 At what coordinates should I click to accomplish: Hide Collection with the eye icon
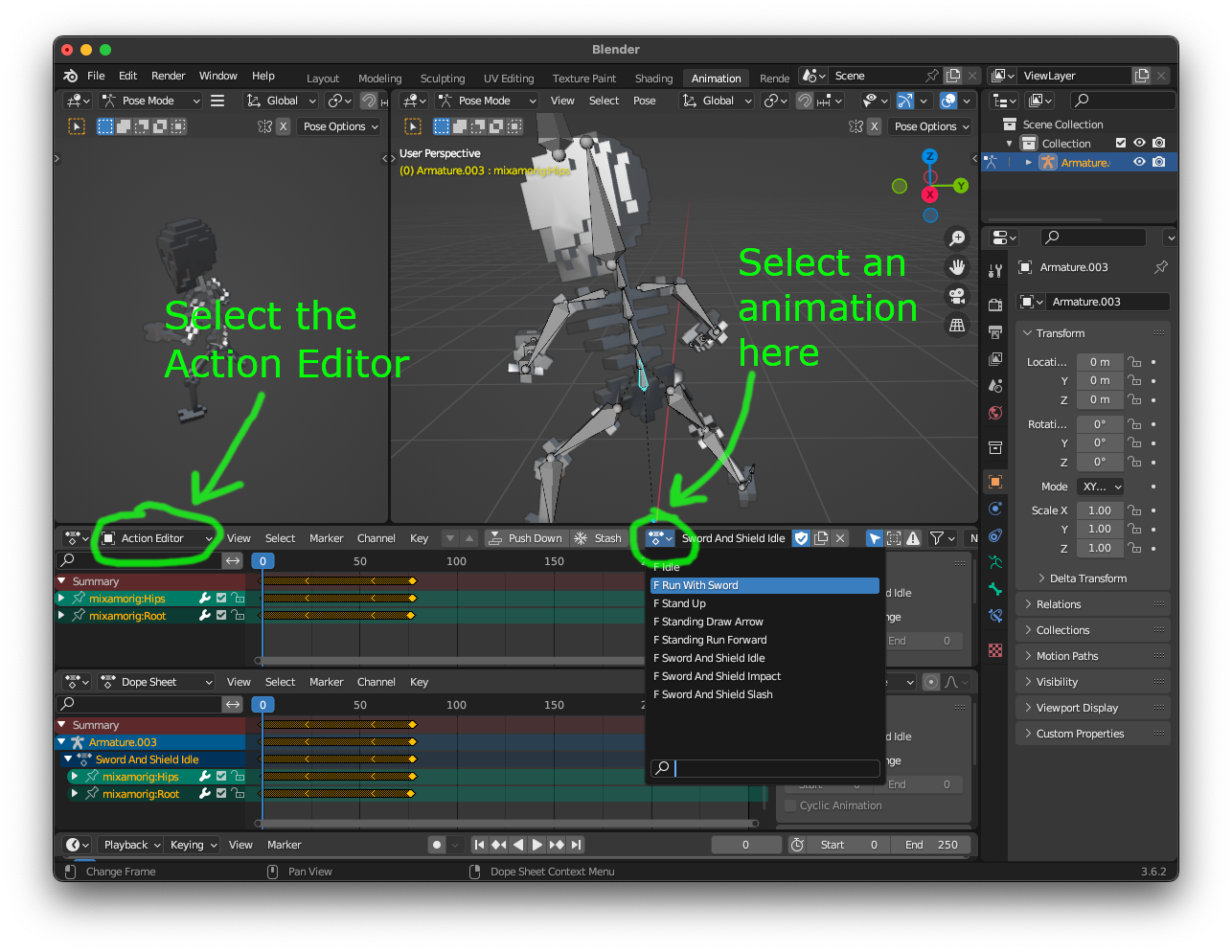click(x=1139, y=144)
